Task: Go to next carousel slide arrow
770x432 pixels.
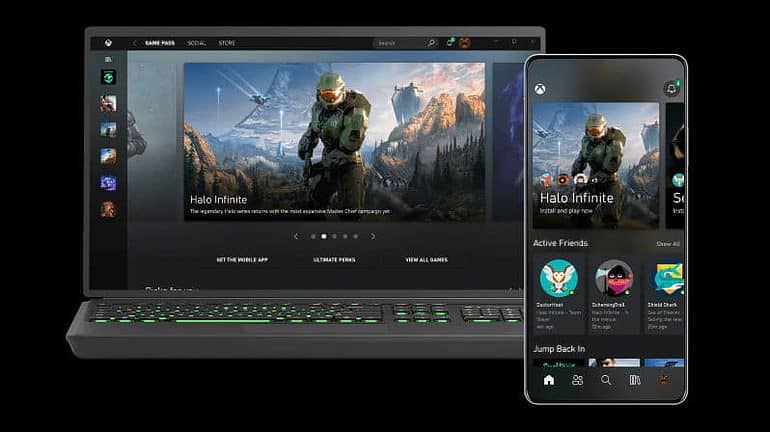Action: (x=373, y=236)
